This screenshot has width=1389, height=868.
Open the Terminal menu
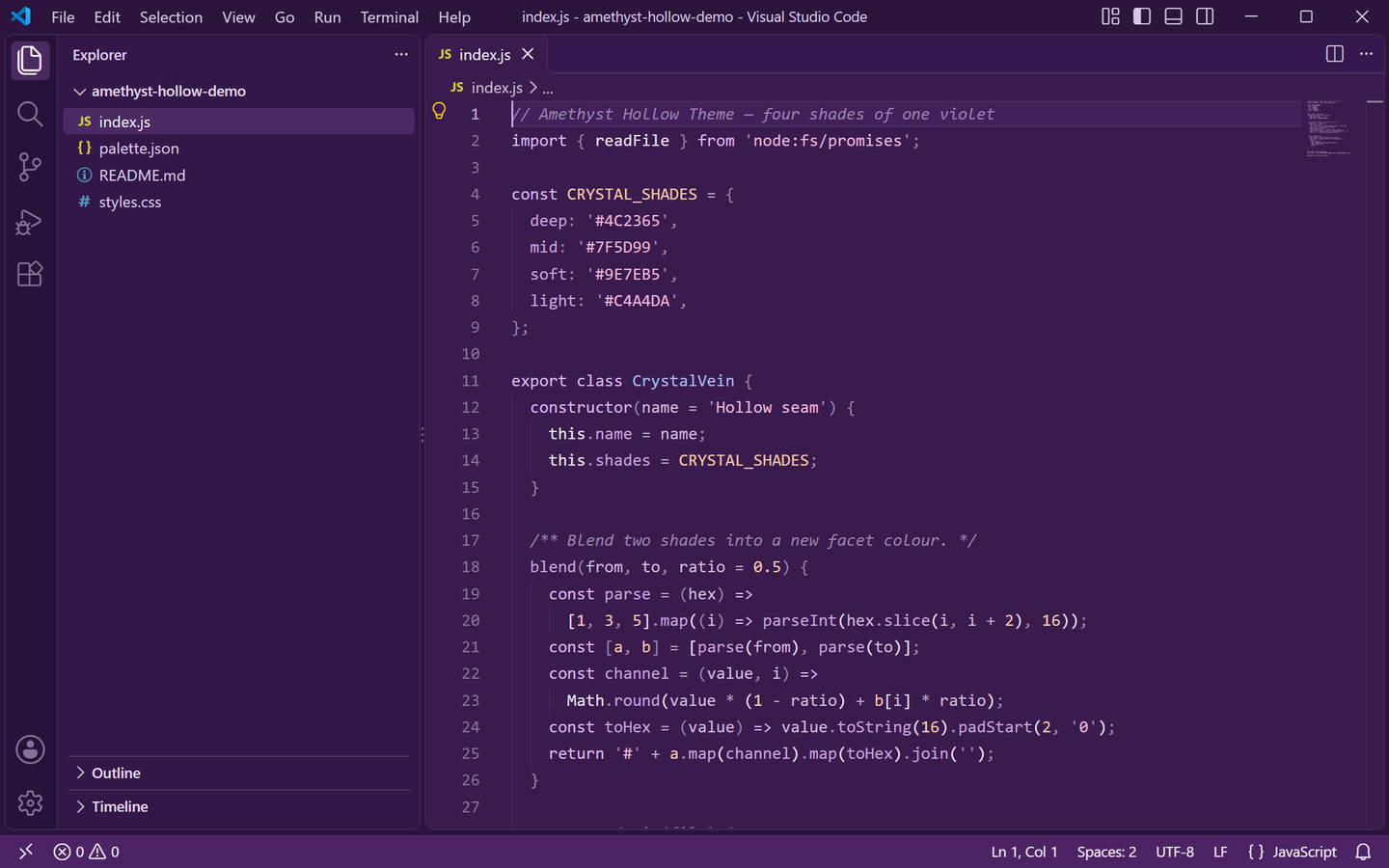[x=389, y=16]
